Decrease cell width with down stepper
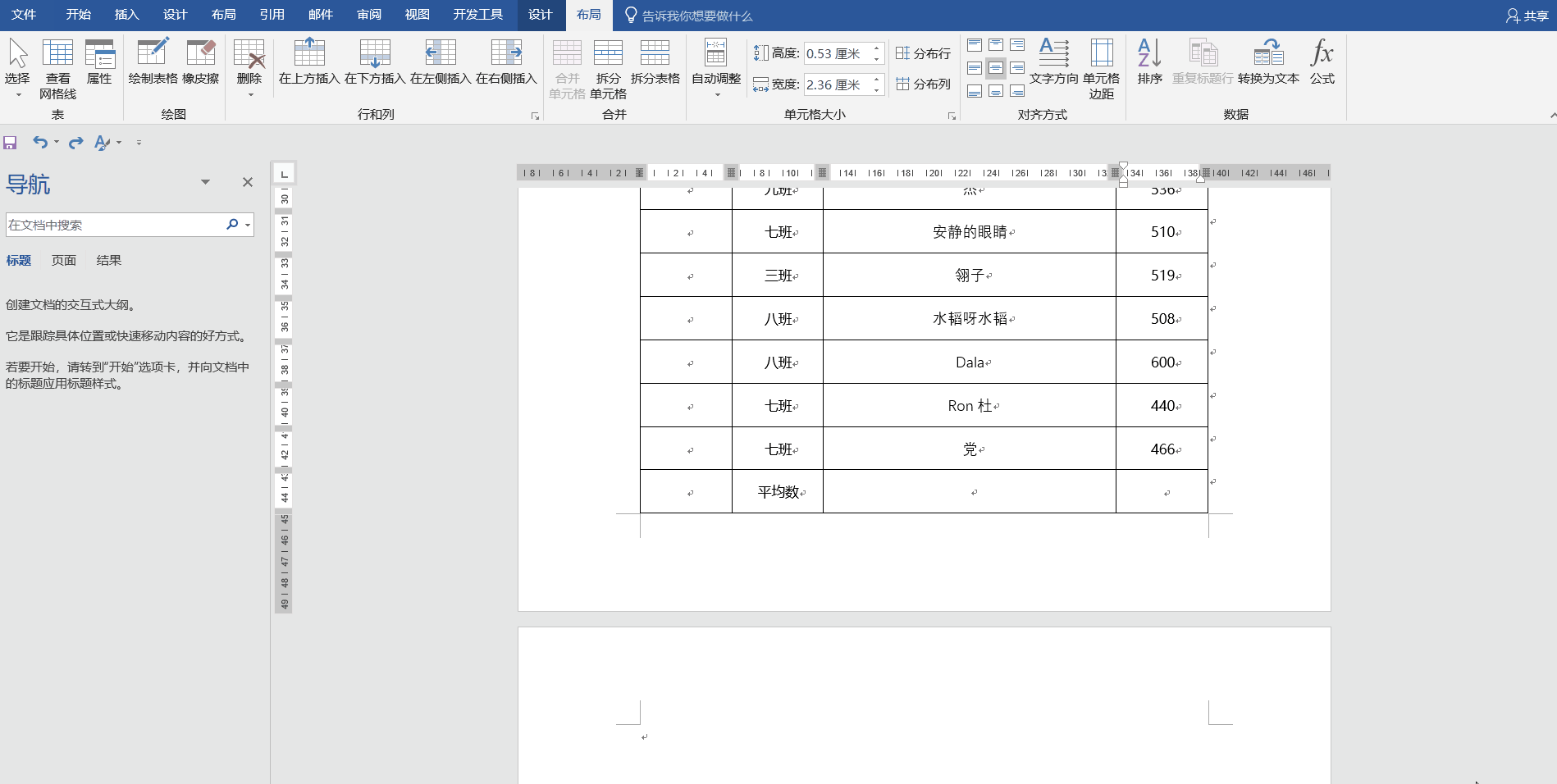 pos(877,89)
